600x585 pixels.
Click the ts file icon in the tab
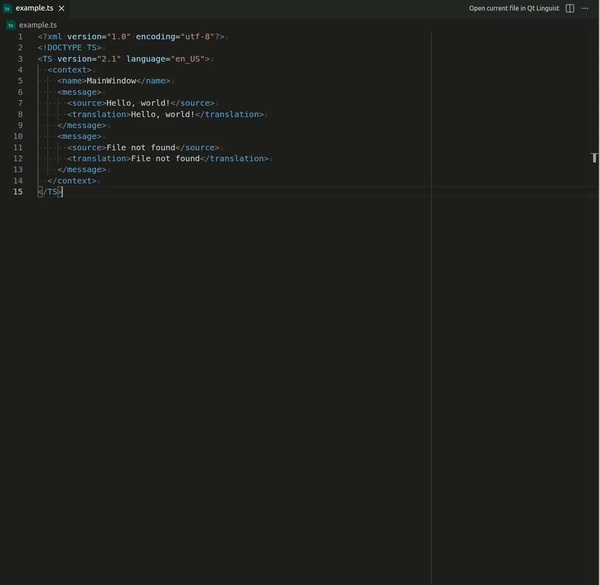coord(7,8)
